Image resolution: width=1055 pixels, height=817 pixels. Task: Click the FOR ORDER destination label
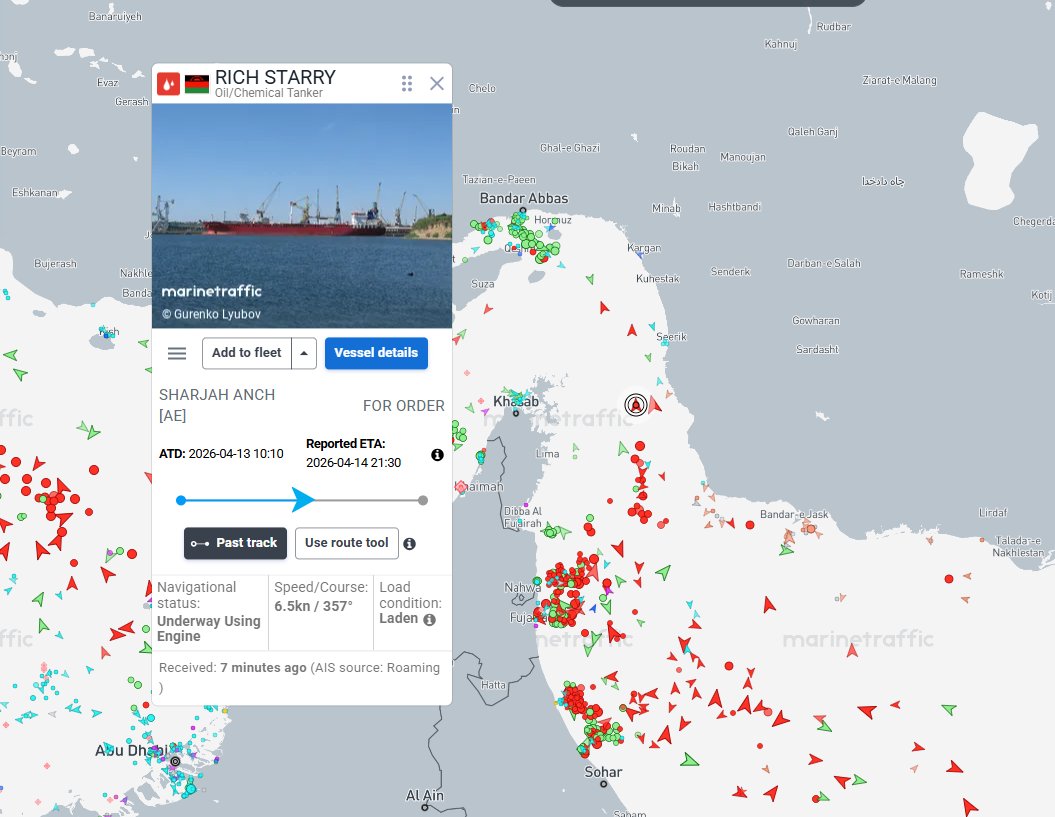tap(405, 405)
